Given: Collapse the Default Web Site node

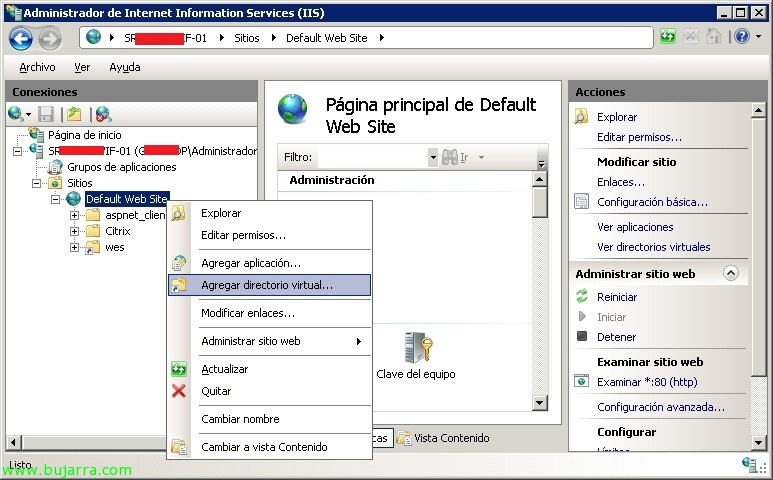Looking at the screenshot, I should point(55,199).
